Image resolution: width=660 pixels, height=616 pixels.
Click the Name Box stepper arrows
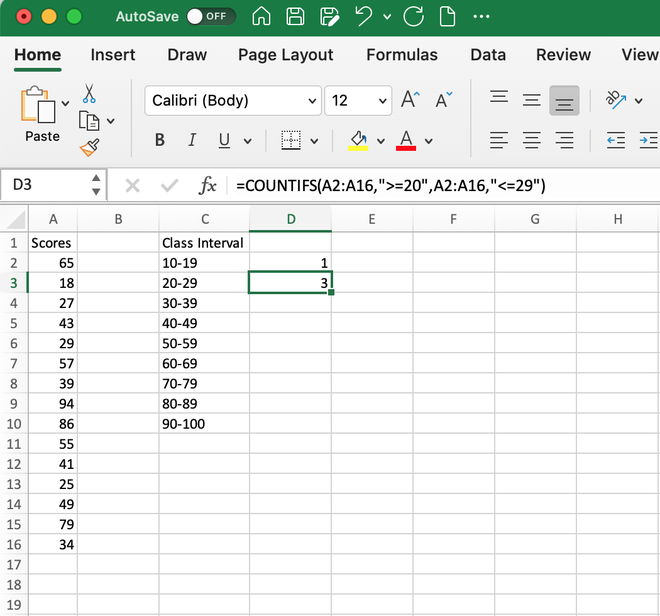pos(96,185)
